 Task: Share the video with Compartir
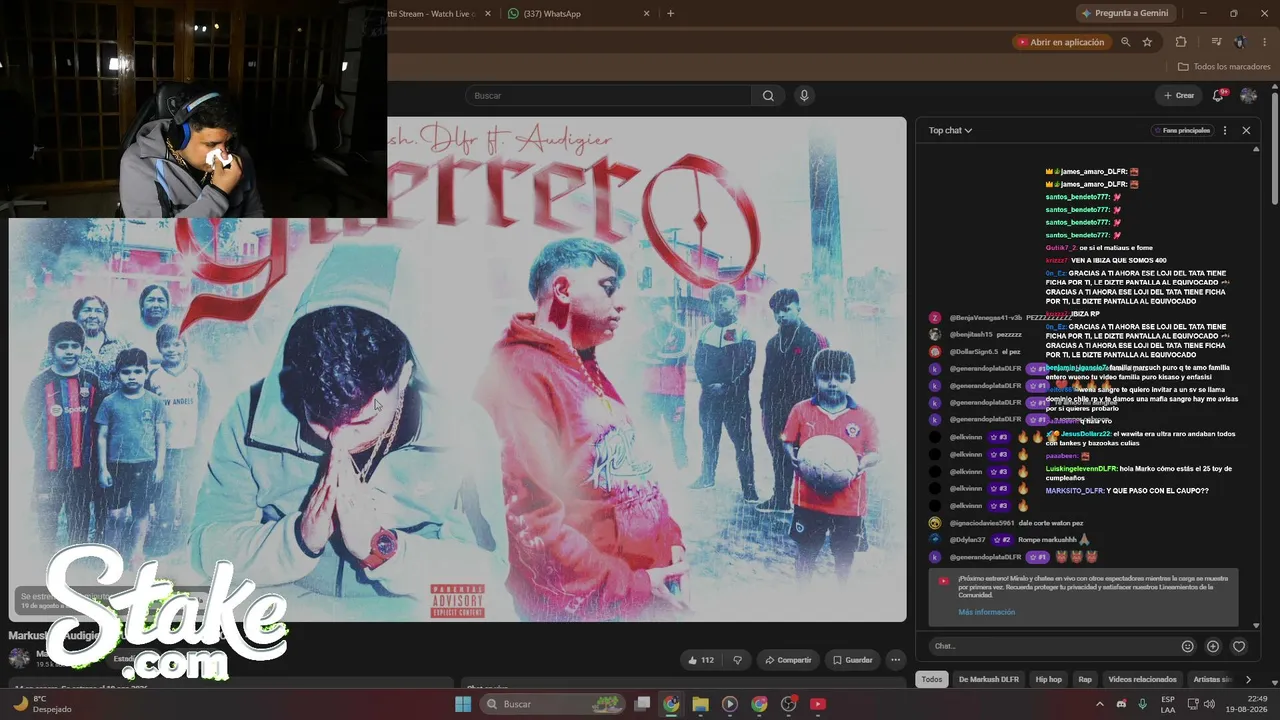pos(788,660)
